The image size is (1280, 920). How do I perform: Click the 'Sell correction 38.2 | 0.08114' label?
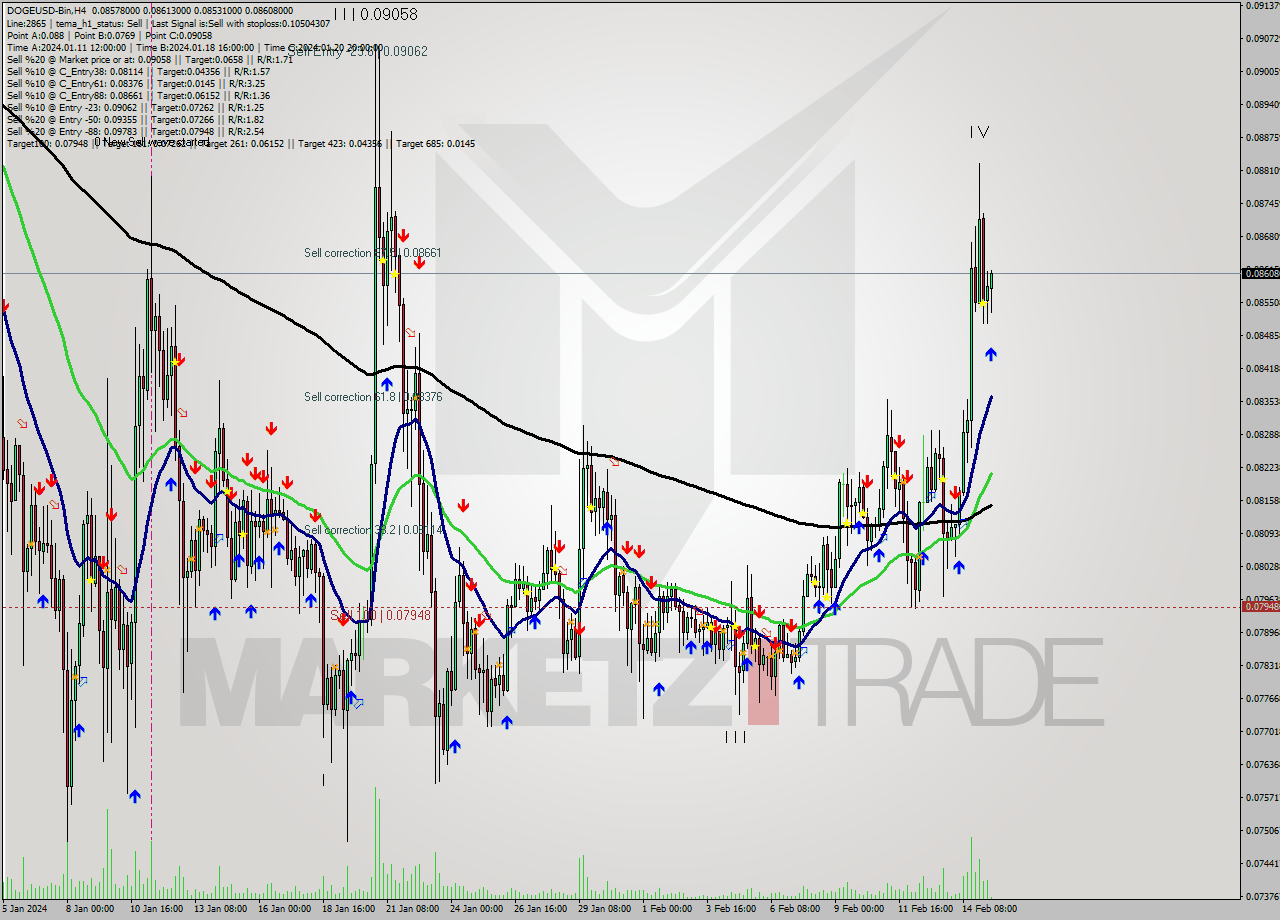pyautogui.click(x=373, y=530)
